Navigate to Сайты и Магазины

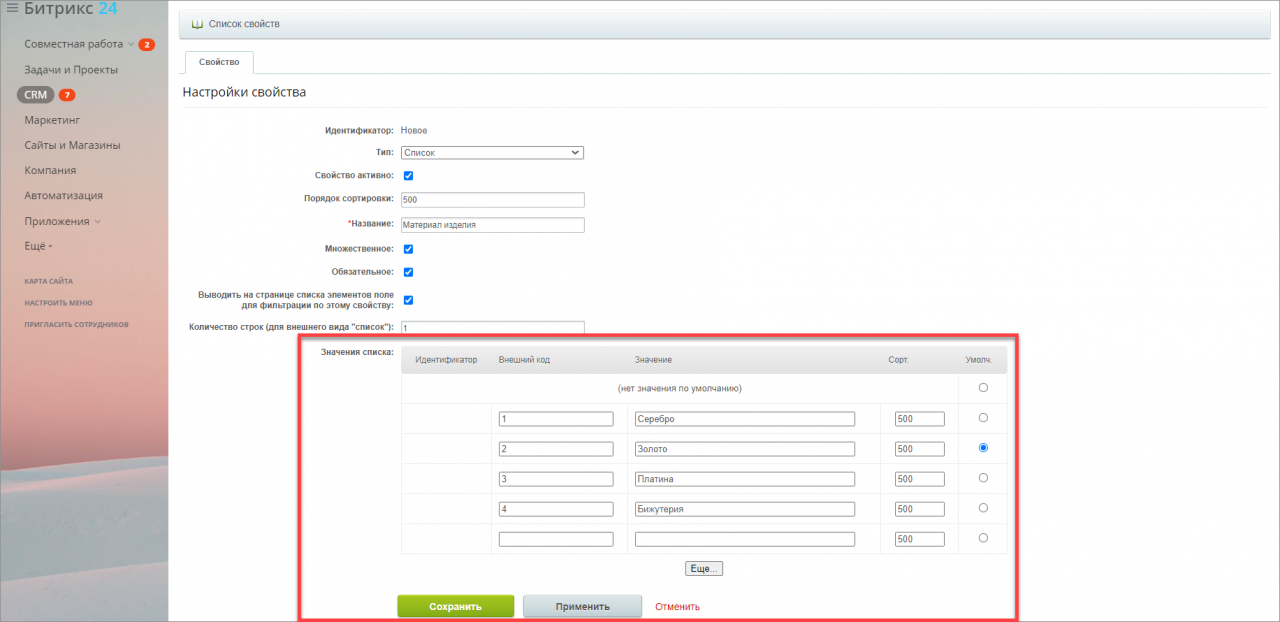pyautogui.click(x=72, y=145)
